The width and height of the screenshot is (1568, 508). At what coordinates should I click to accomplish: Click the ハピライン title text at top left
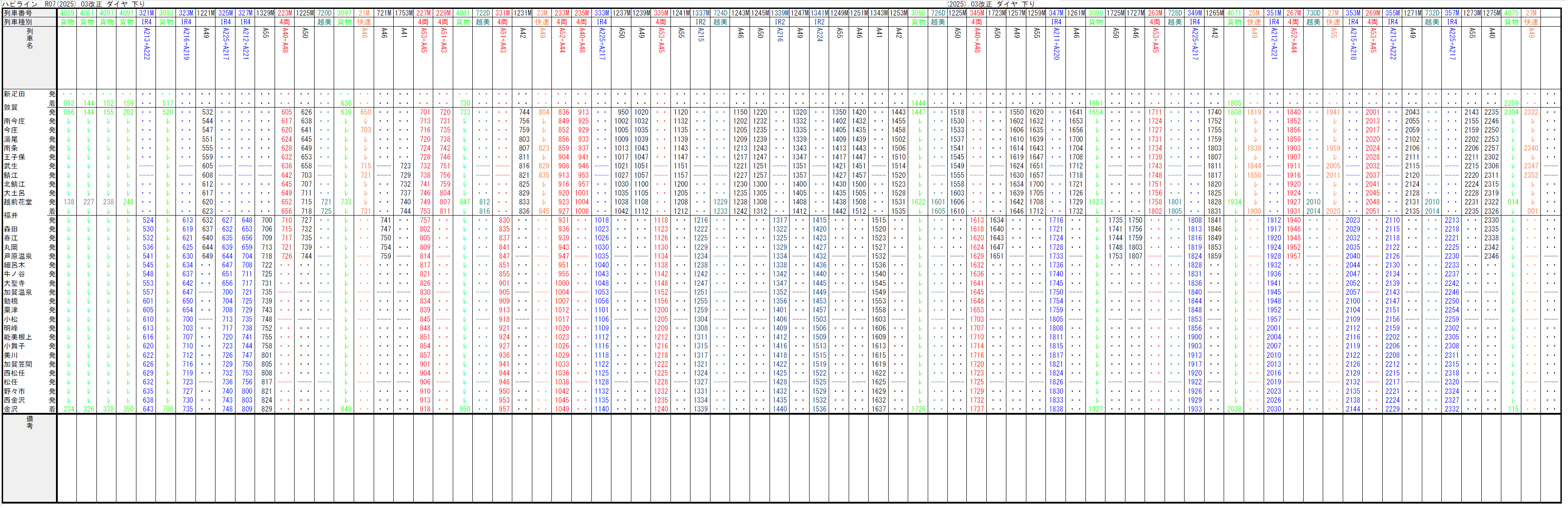point(20,4)
